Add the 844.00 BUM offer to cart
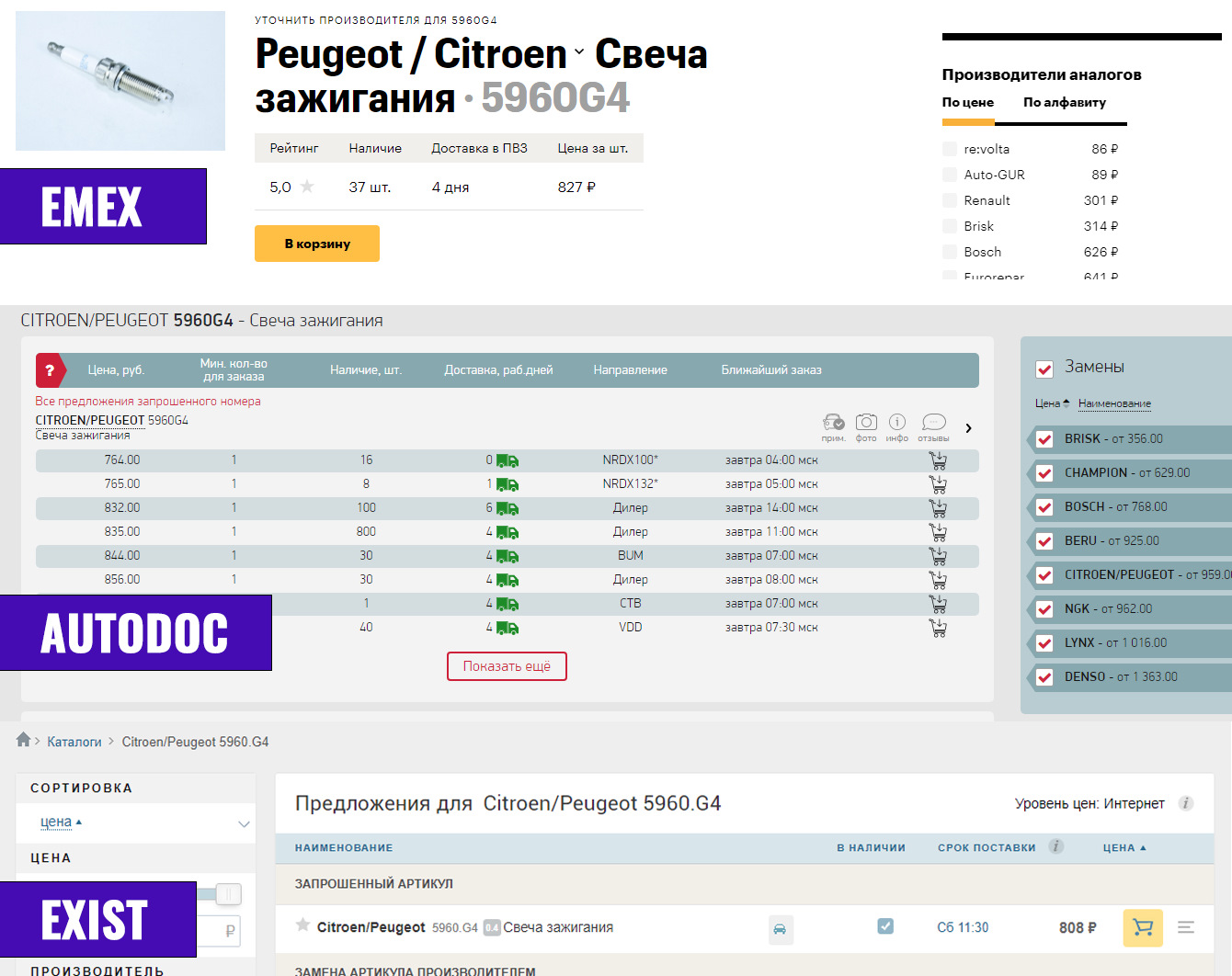 [x=938, y=556]
